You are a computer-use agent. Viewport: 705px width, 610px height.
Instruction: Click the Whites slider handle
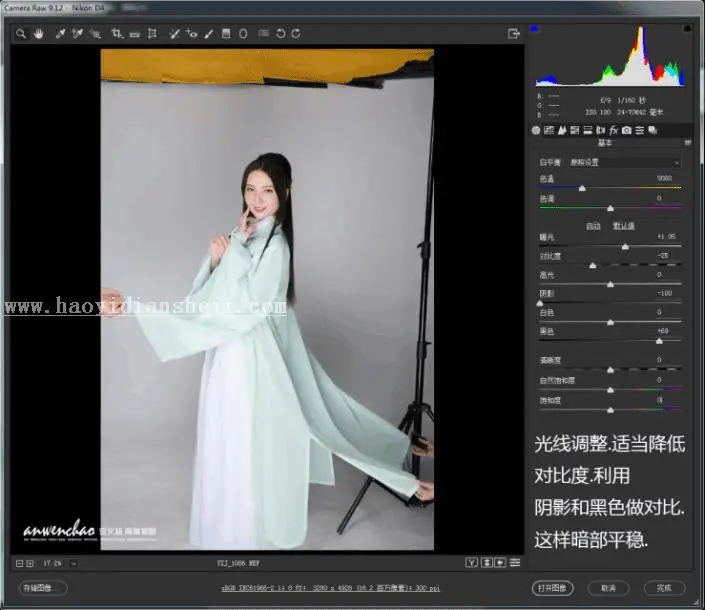pyautogui.click(x=611, y=322)
